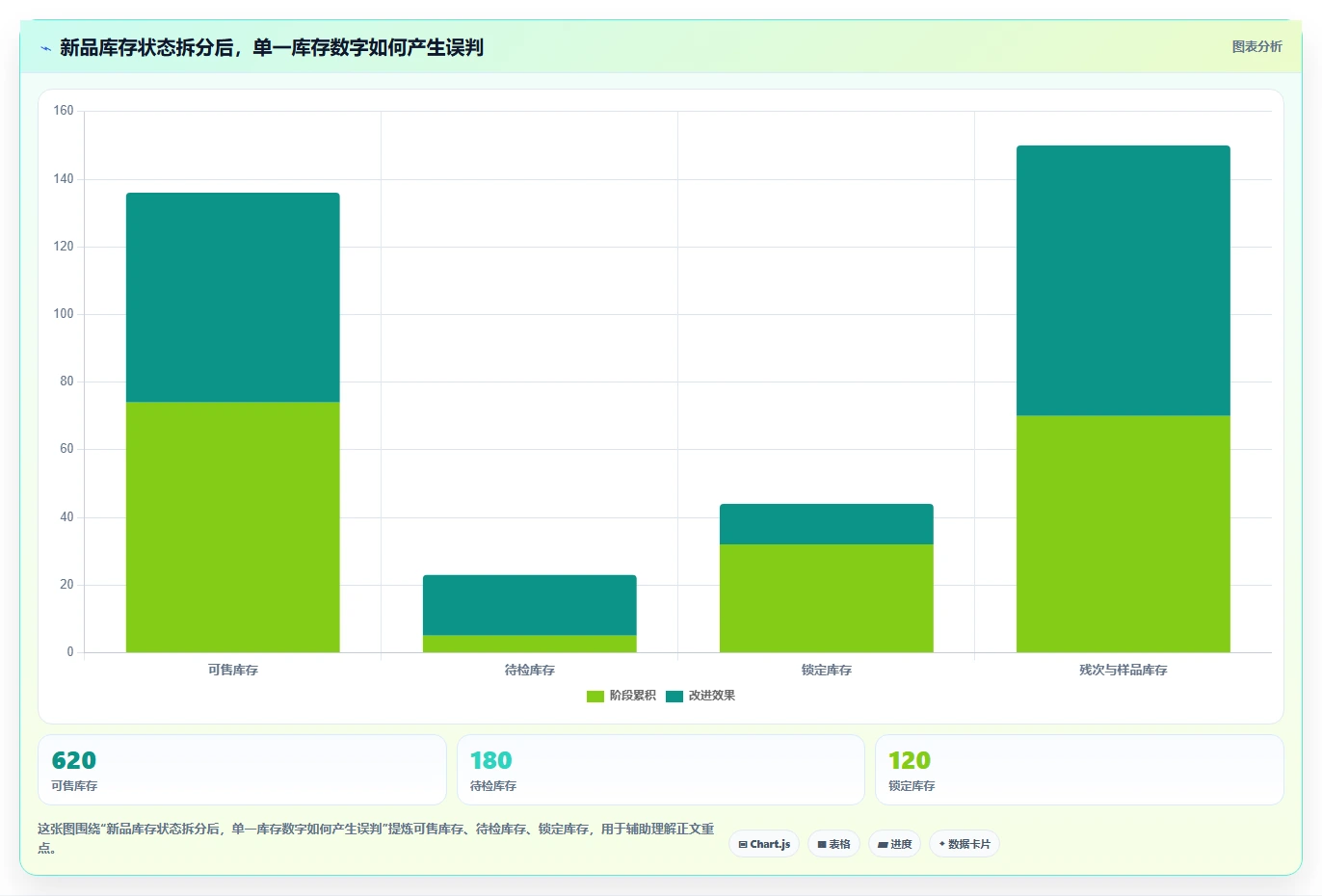This screenshot has height=896, width=1322.
Task: Click the description paragraph below the stat cards
Action: (376, 838)
